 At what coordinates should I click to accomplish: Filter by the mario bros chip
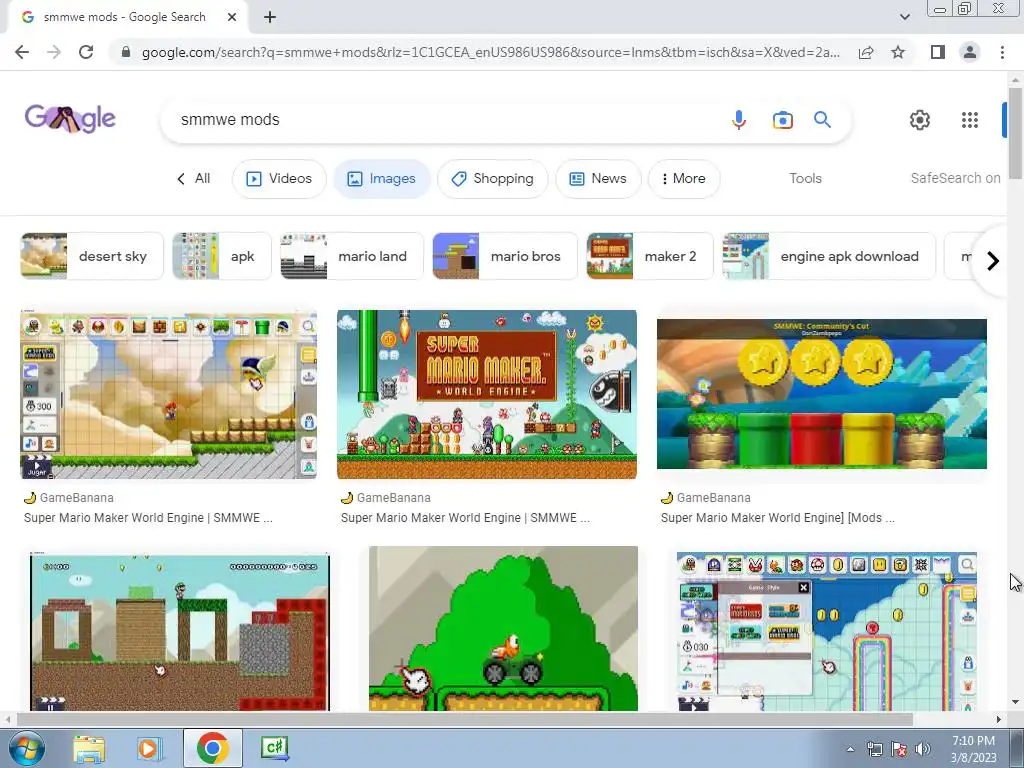(505, 256)
